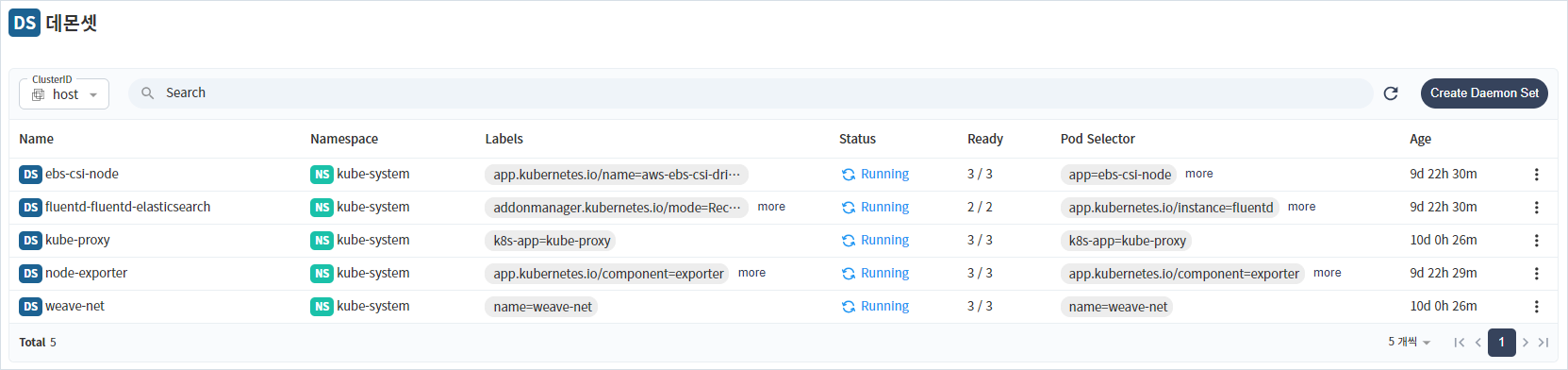Click the Labels column header

pyautogui.click(x=504, y=139)
